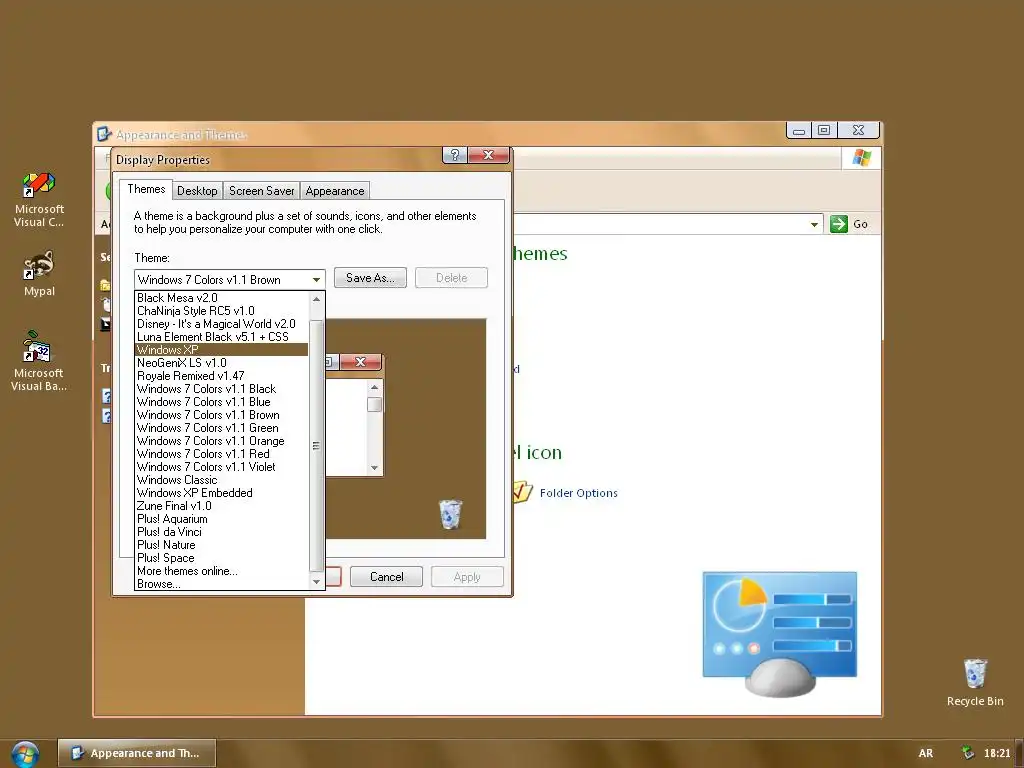
Task: Choose Windows 7 Colors v1.1 Blue
Action: (221, 402)
